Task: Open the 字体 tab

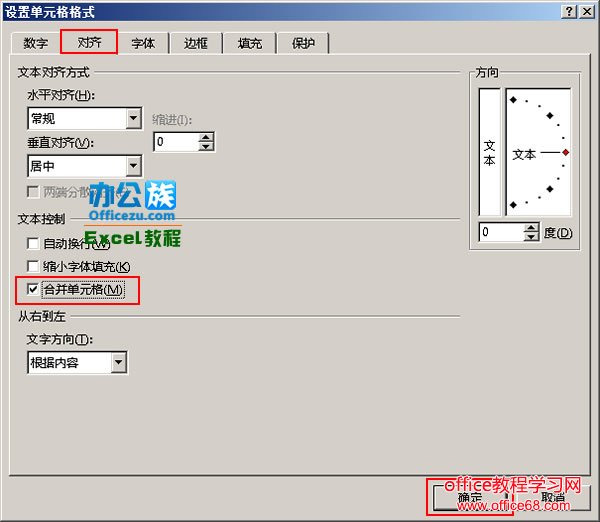Action: 143,43
